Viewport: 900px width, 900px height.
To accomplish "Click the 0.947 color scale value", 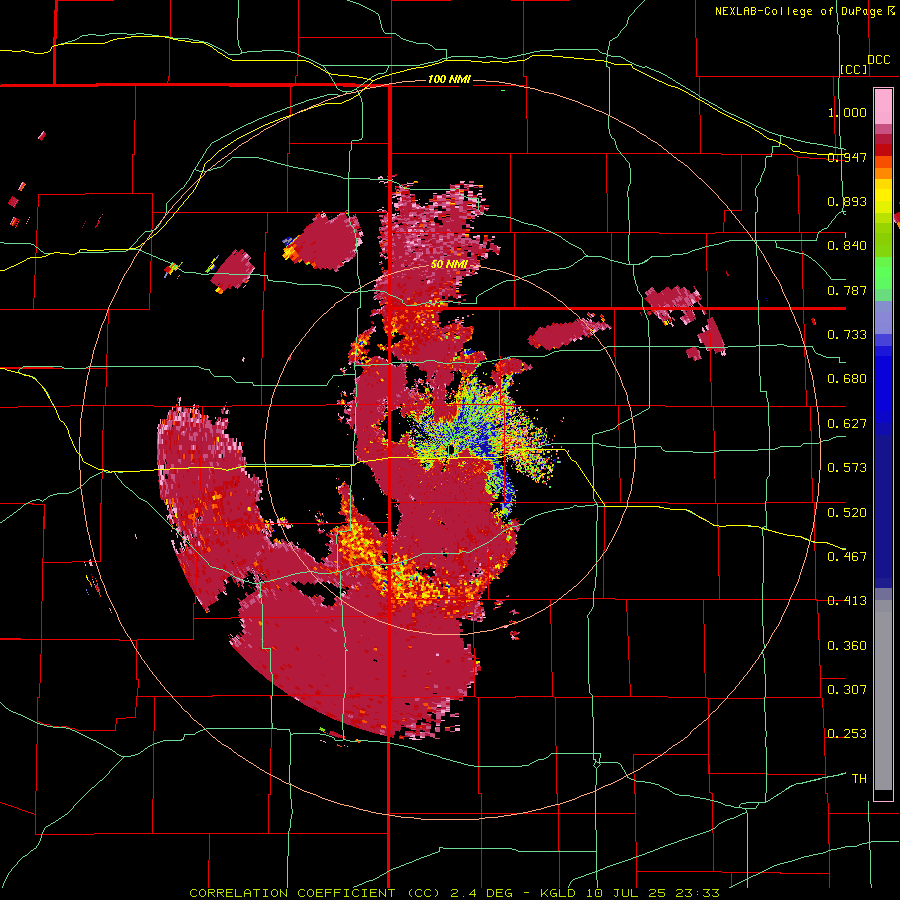I will point(847,157).
